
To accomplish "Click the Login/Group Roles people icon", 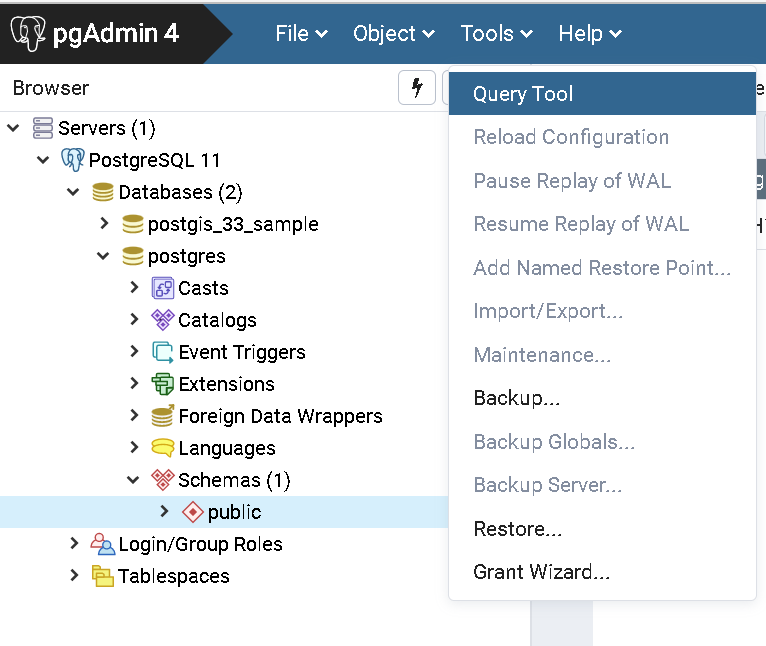I will [103, 544].
